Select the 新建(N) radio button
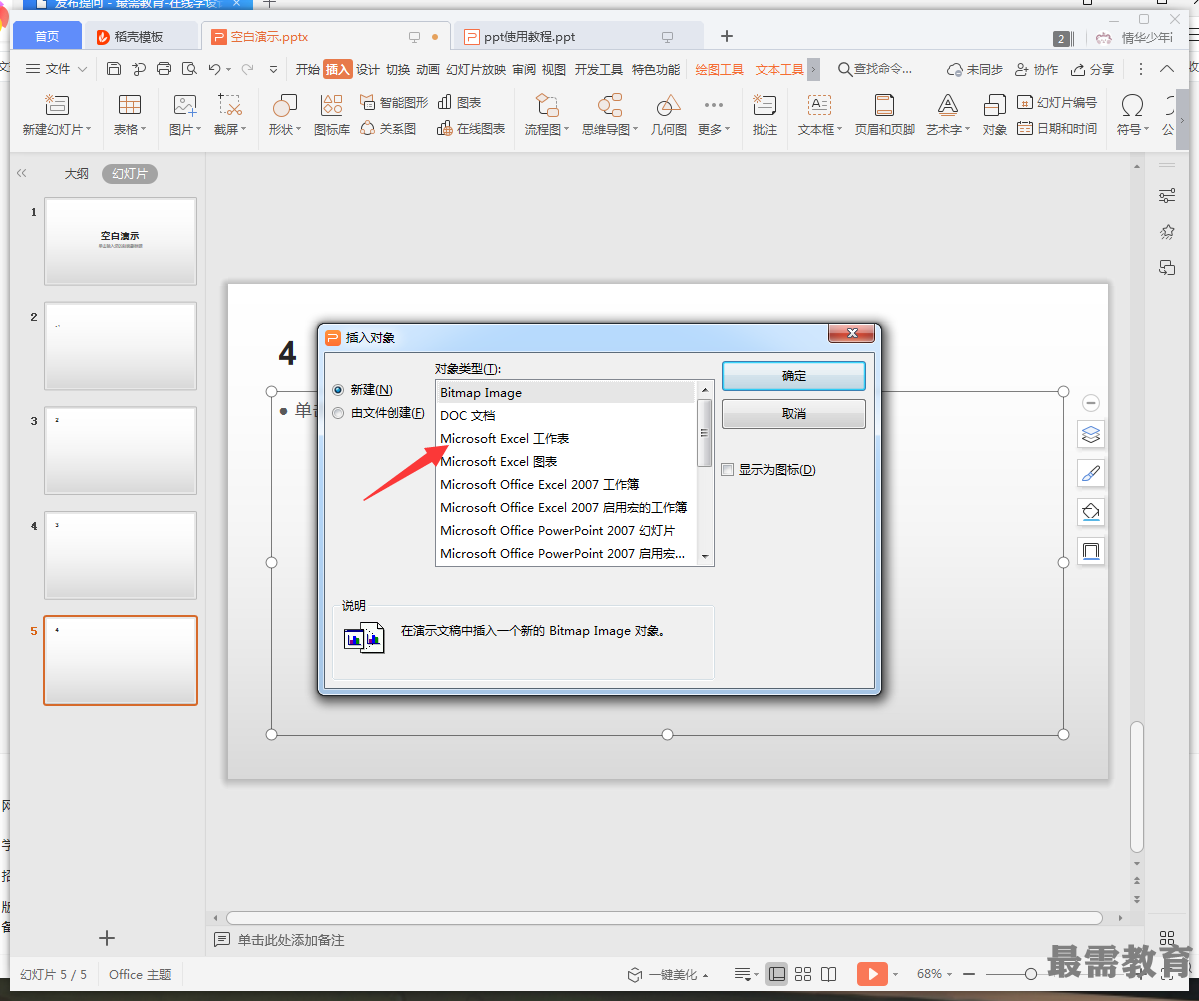This screenshot has width=1199, height=1001. [x=338, y=390]
